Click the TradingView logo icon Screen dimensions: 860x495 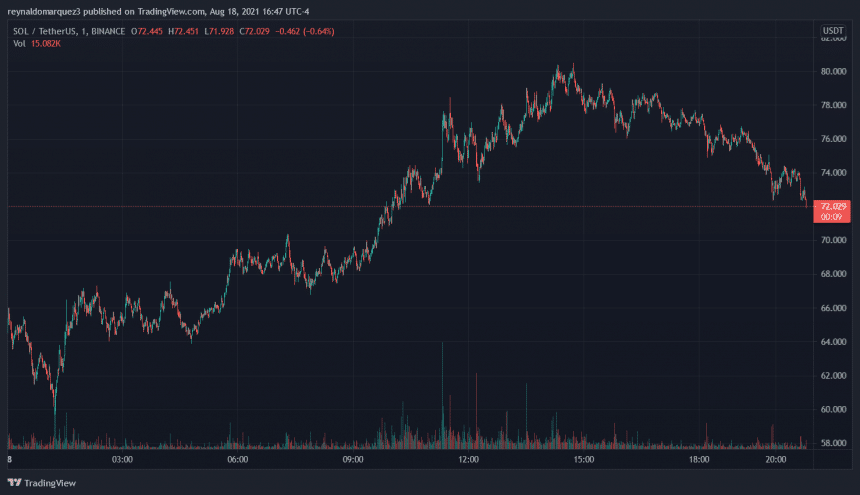coord(15,481)
